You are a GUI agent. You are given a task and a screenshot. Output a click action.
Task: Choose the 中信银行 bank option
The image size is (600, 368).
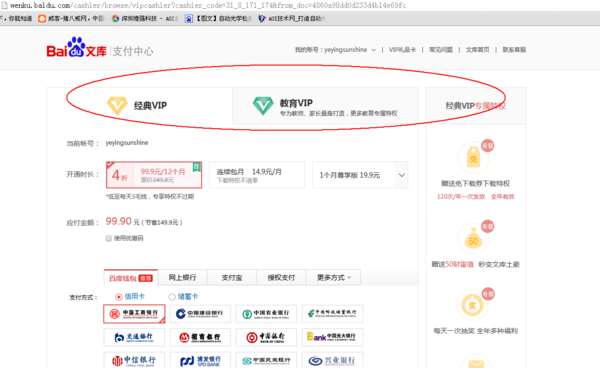[x=134, y=360]
